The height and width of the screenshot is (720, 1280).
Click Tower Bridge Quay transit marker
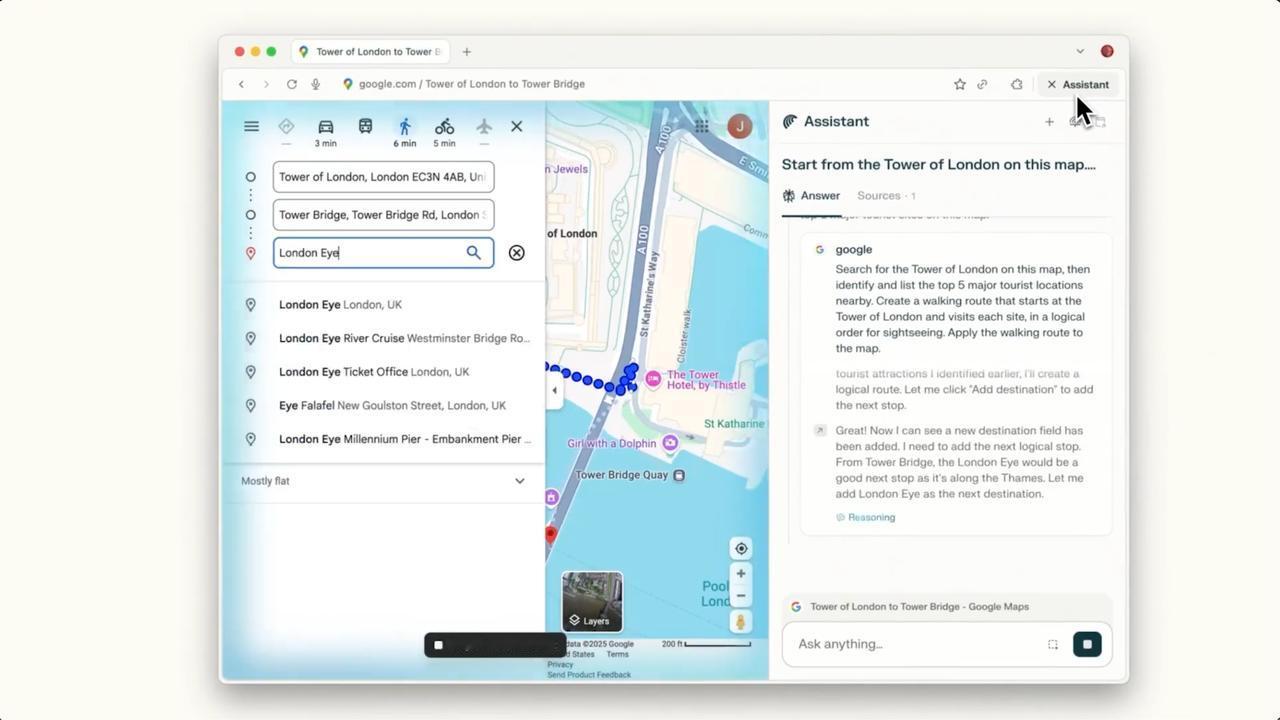pos(679,475)
